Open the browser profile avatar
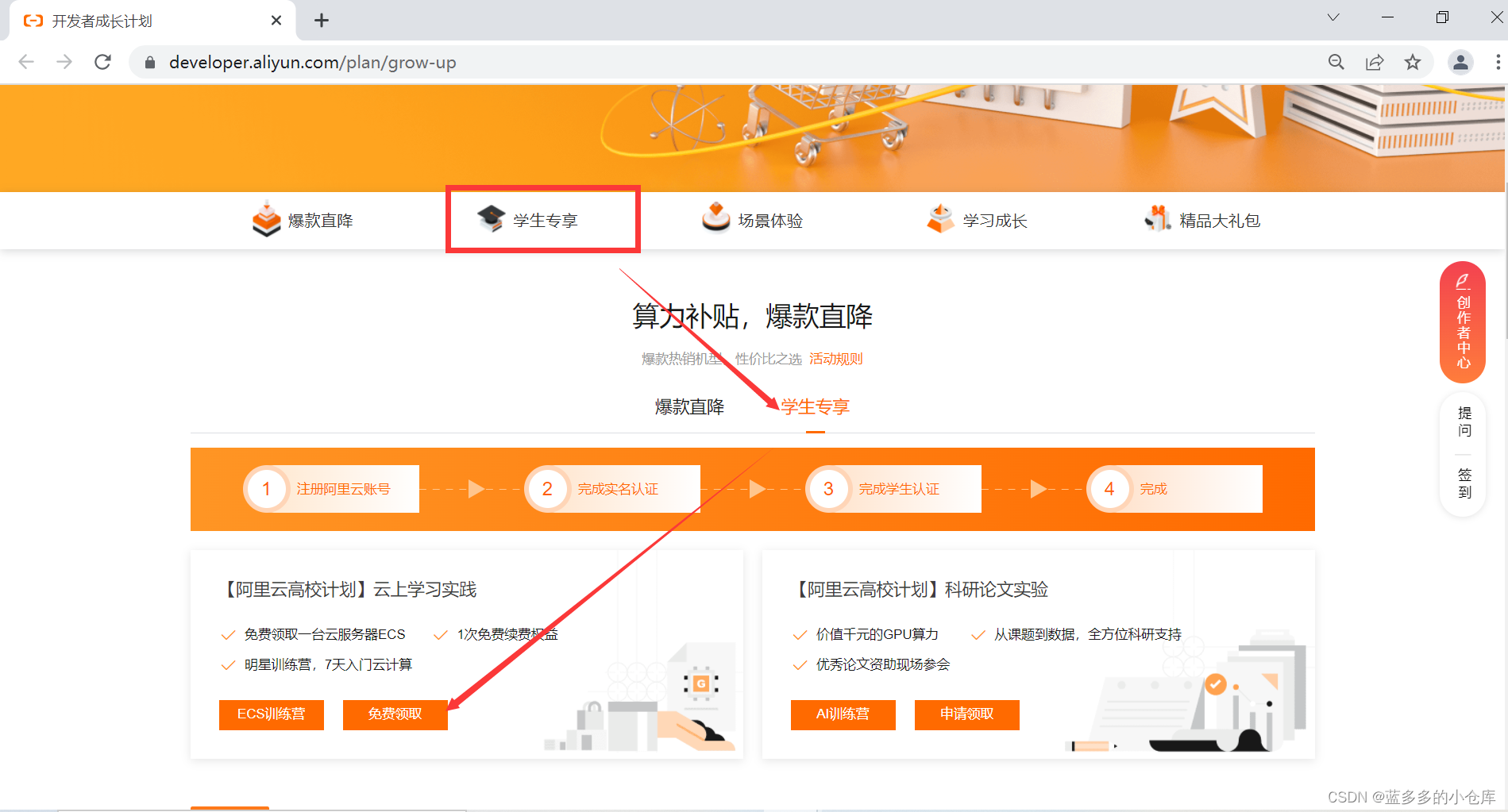This screenshot has height=812, width=1508. (x=1460, y=62)
